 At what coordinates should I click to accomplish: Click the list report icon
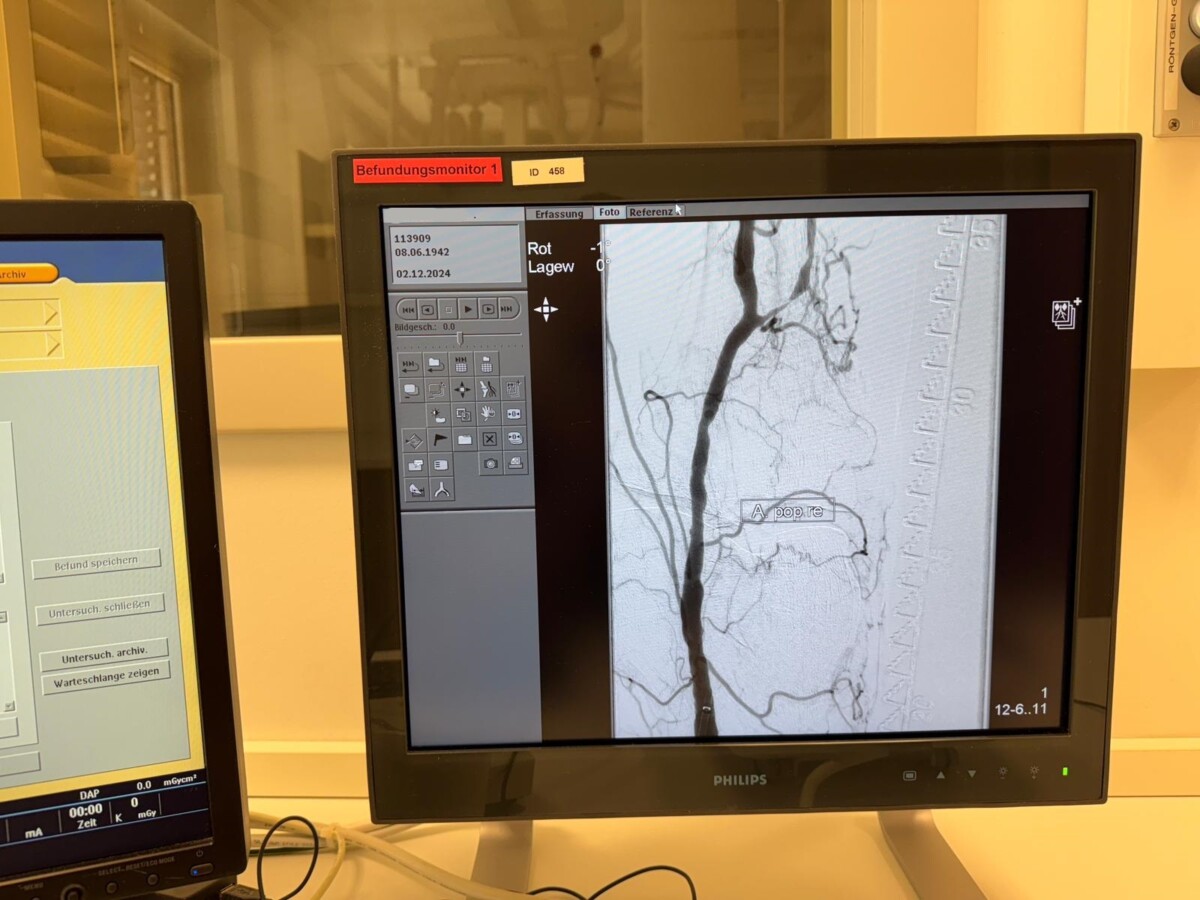tap(440, 464)
